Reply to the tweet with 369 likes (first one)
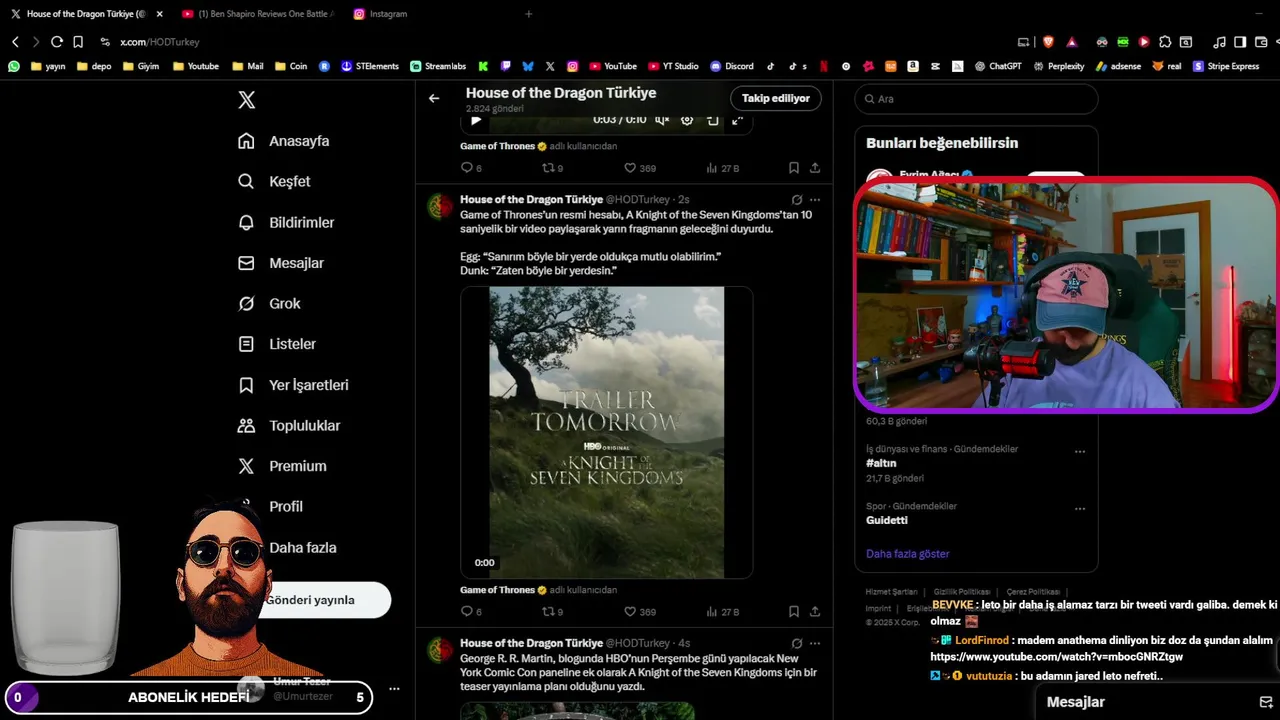This screenshot has width=1280, height=720. pyautogui.click(x=471, y=168)
